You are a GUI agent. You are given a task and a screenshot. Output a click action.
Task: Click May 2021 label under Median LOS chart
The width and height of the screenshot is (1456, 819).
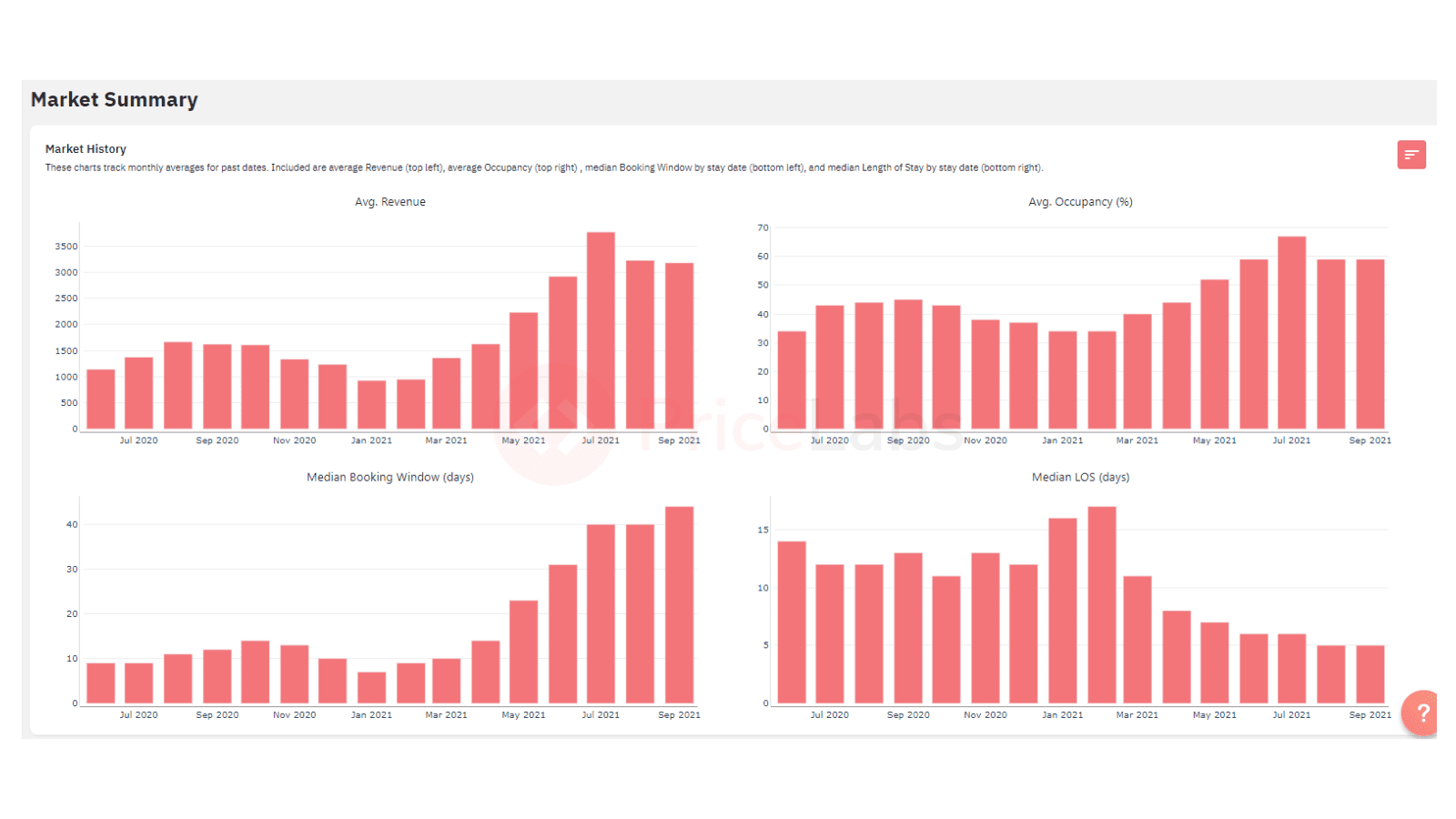pyautogui.click(x=1215, y=715)
